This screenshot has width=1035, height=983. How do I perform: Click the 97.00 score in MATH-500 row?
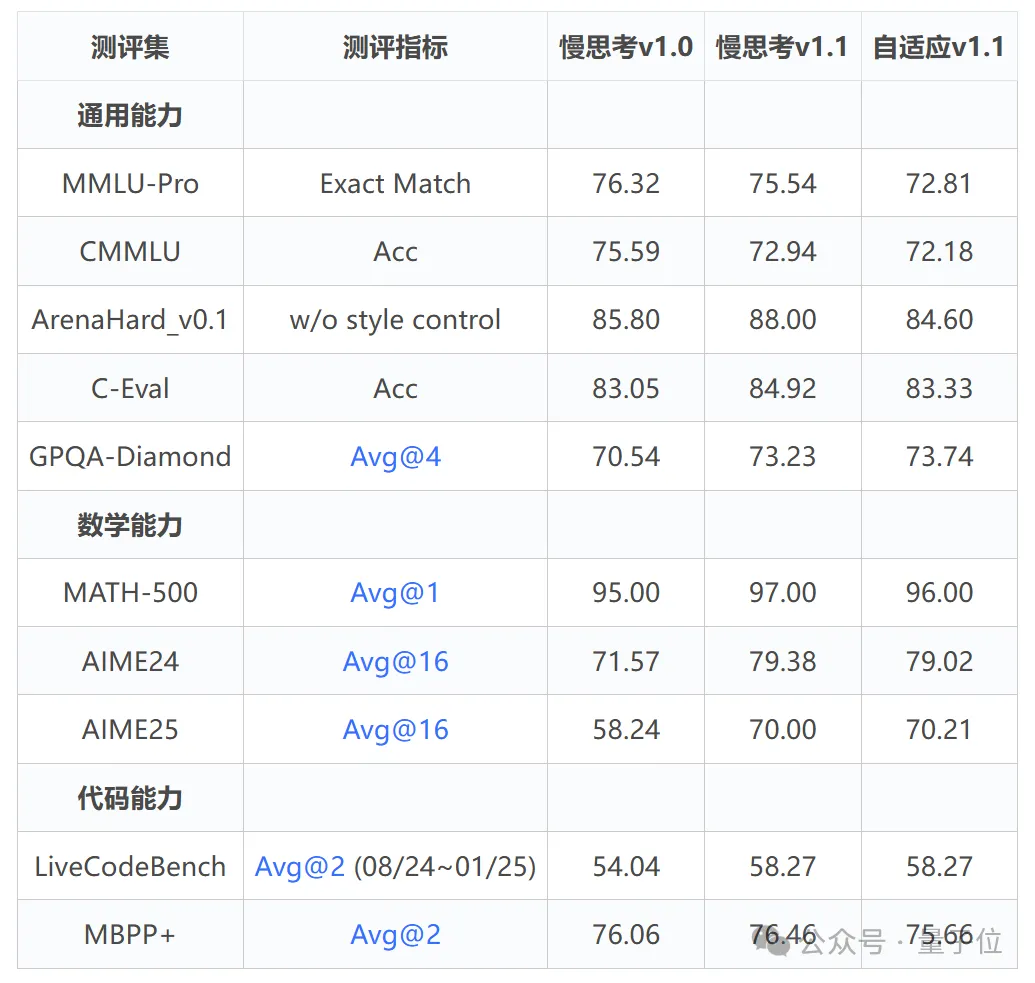coord(783,593)
